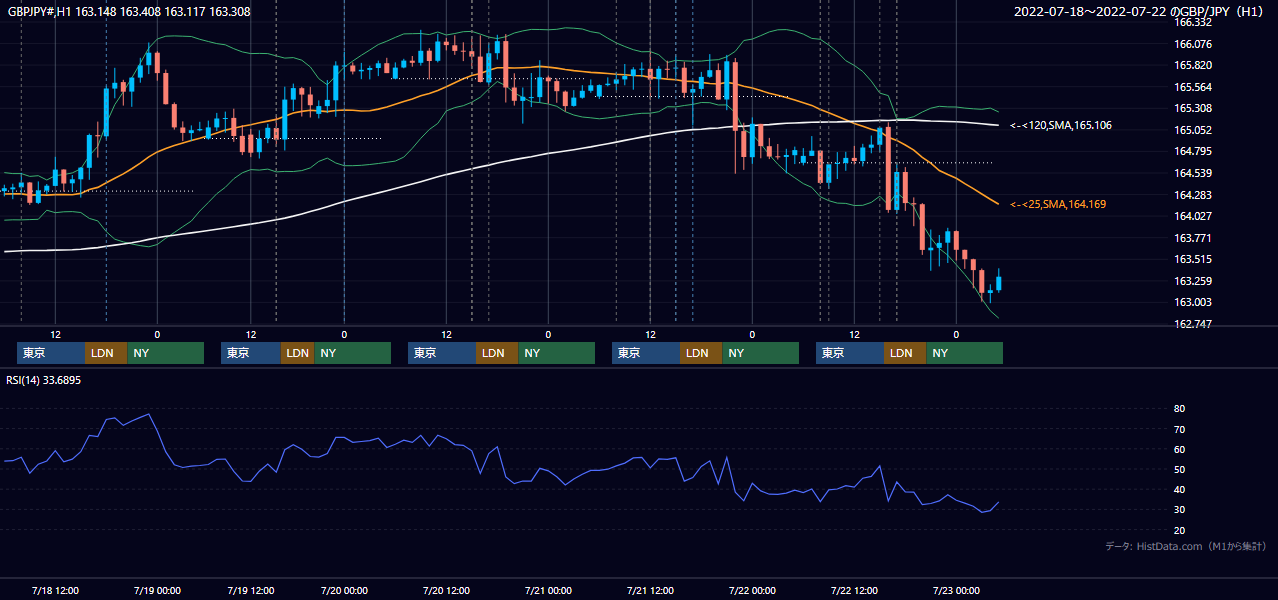Screen dimensions: 1278x600
Task: Click RSI scale value 60
Action: pyautogui.click(x=1180, y=449)
